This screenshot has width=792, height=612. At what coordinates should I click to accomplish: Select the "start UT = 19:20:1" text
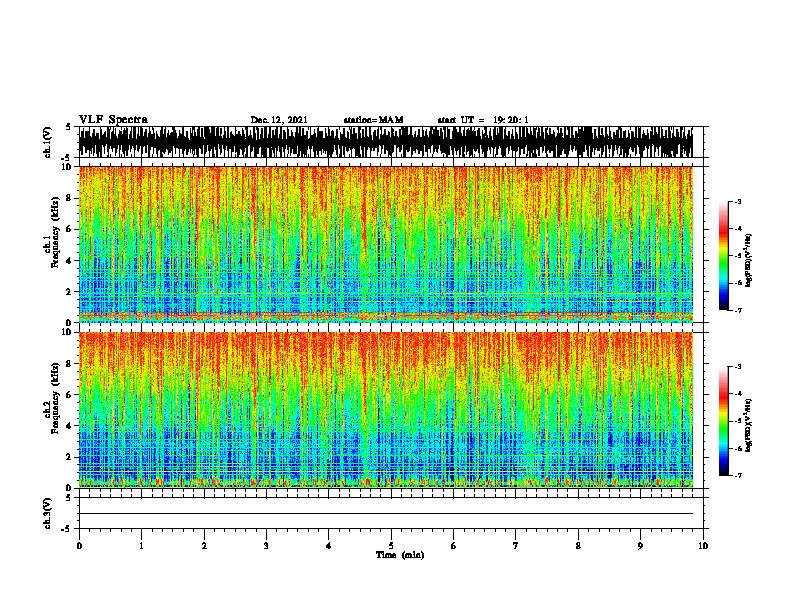pos(483,120)
